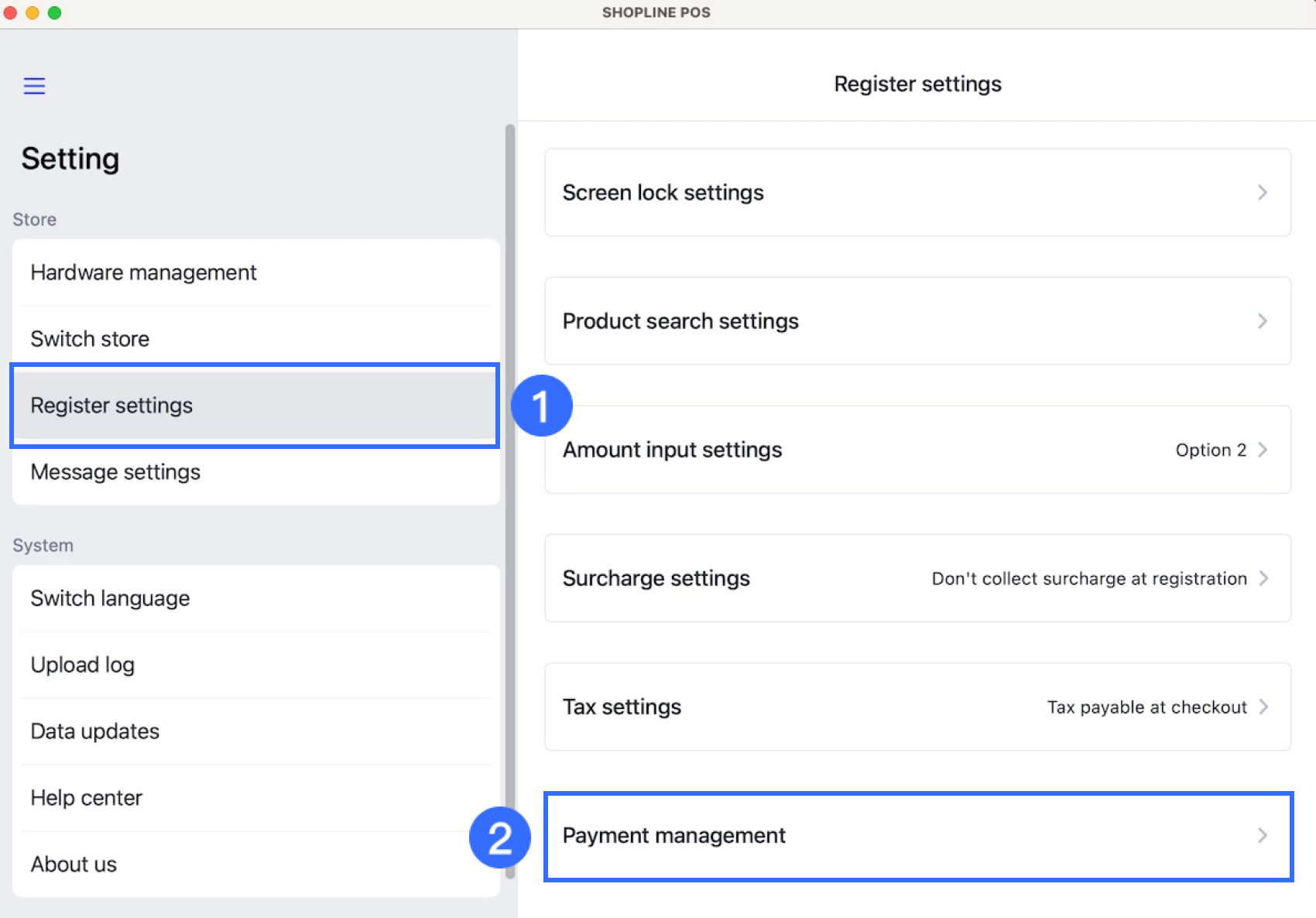Click the sidebar vertical scrollbar
The width and height of the screenshot is (1316, 918).
point(510,503)
